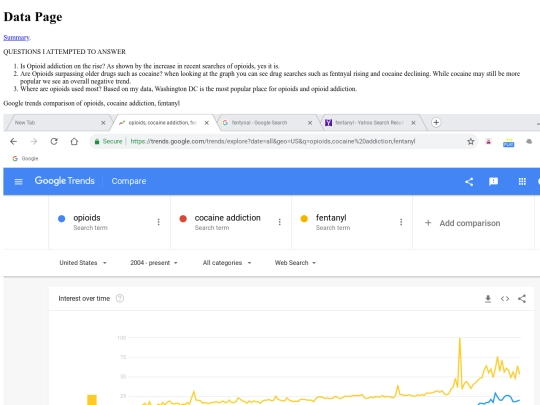Click the browser home icon
Image resolution: width=540 pixels, height=405 pixels.
(74, 141)
